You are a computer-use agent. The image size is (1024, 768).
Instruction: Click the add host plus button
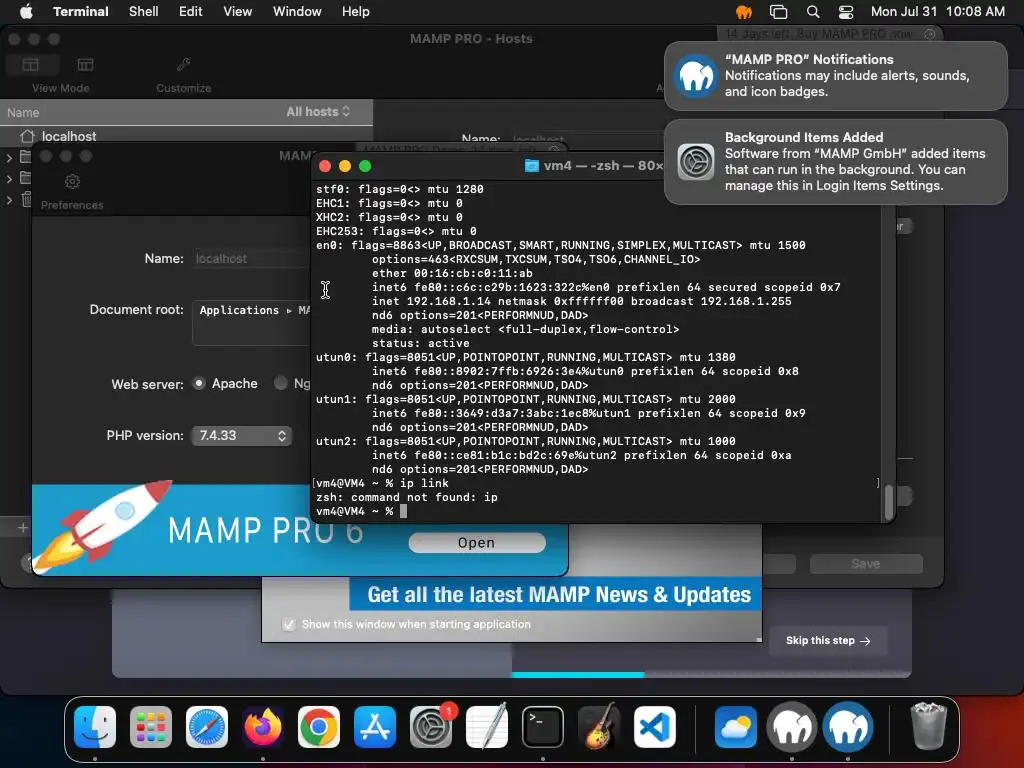pyautogui.click(x=23, y=528)
